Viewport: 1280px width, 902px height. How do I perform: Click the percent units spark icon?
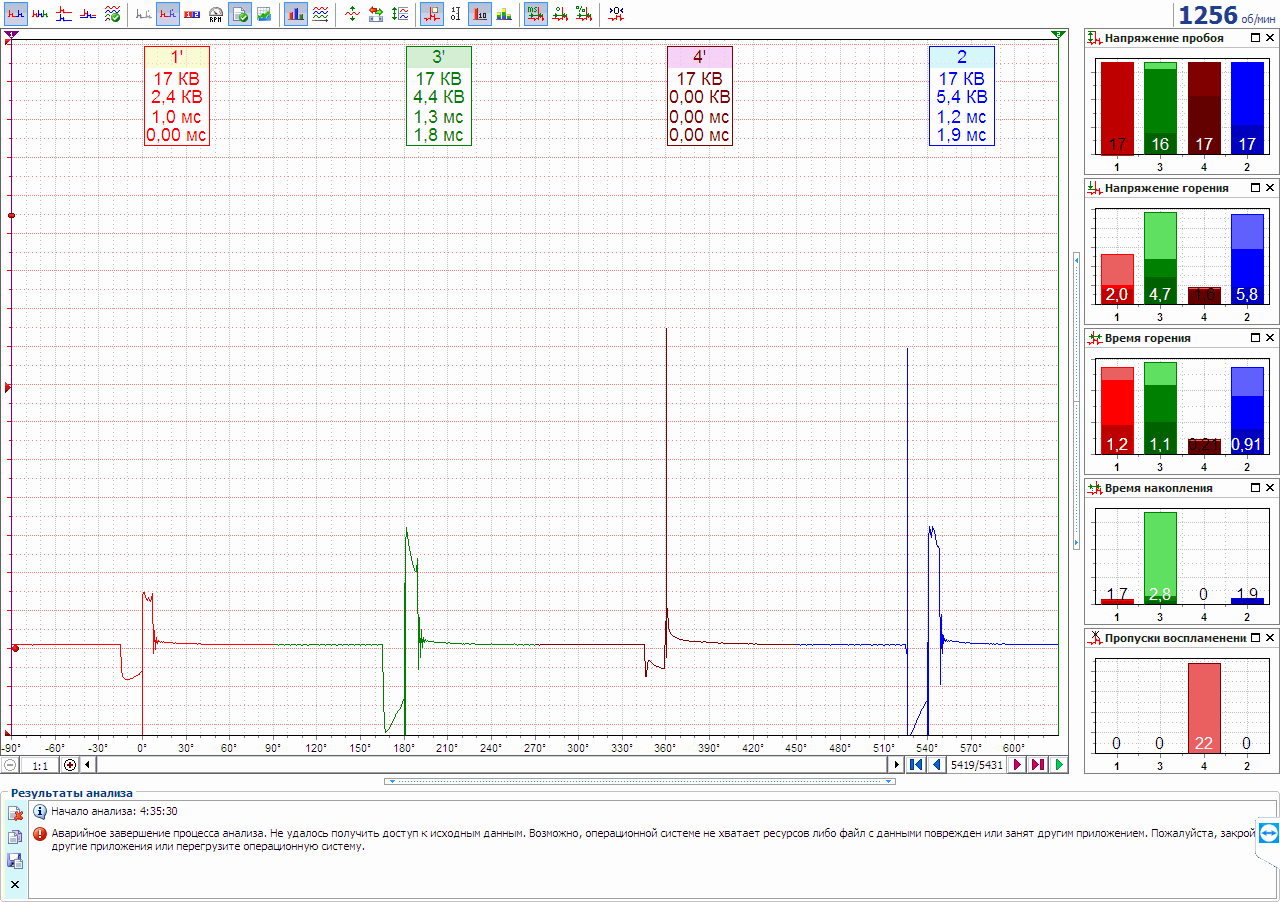point(584,14)
